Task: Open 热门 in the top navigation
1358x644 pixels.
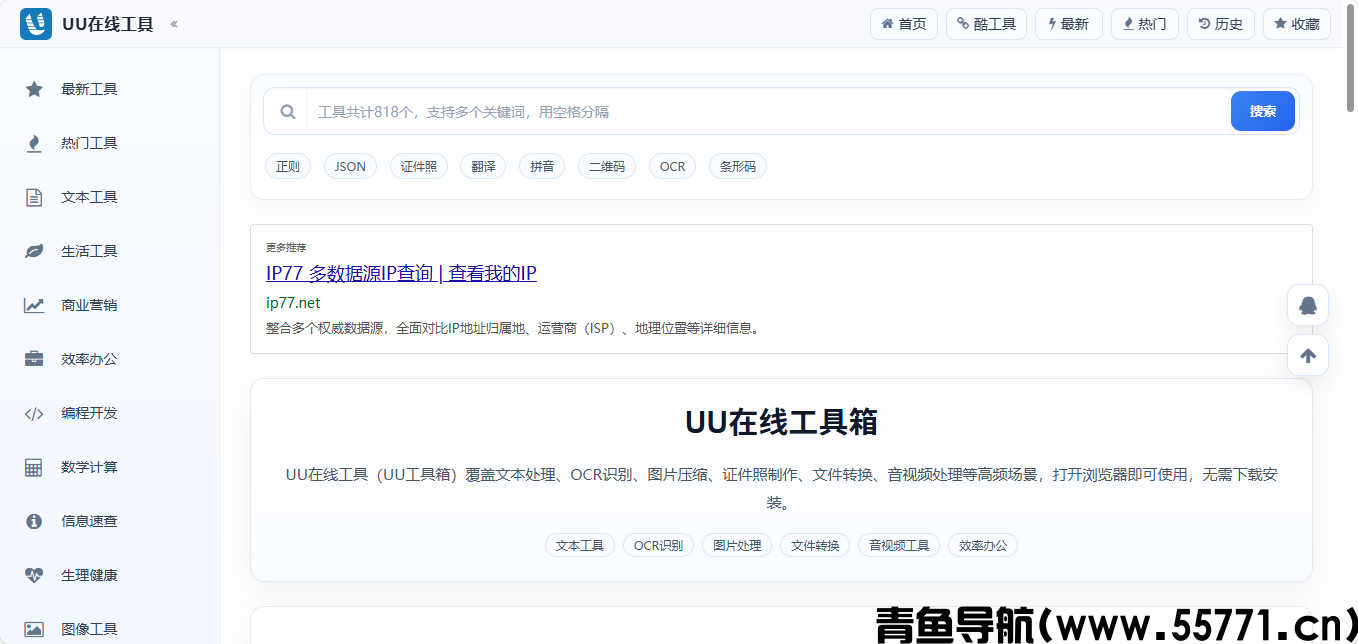Action: 1145,24
